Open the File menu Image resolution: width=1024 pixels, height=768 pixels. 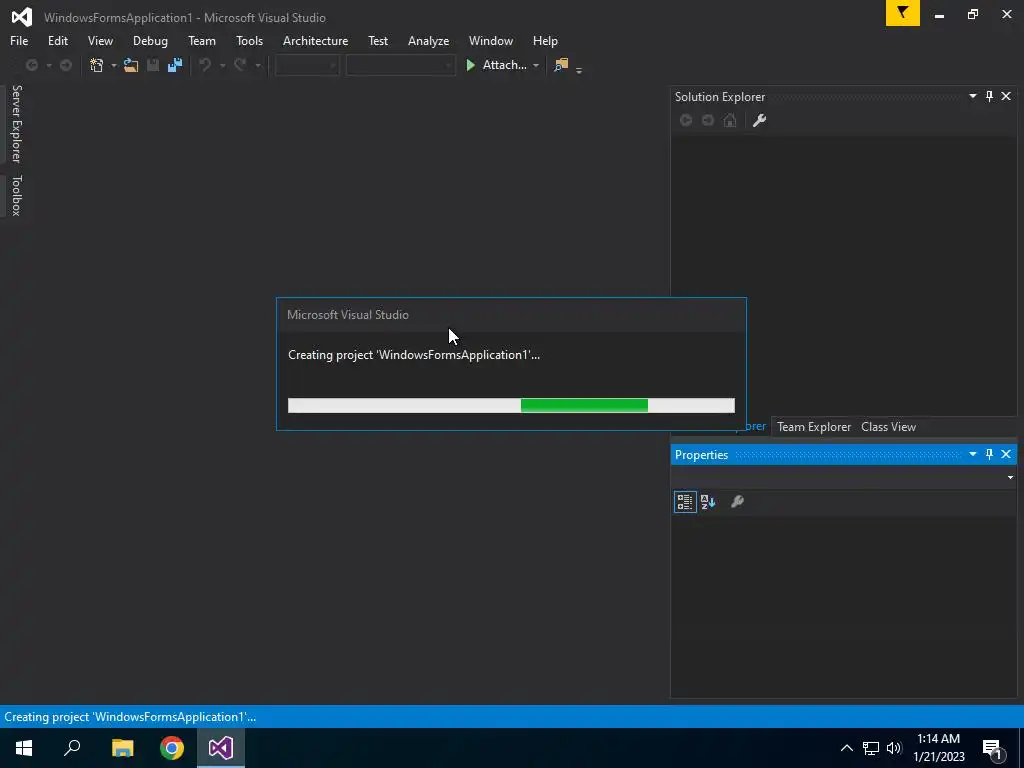pos(19,40)
